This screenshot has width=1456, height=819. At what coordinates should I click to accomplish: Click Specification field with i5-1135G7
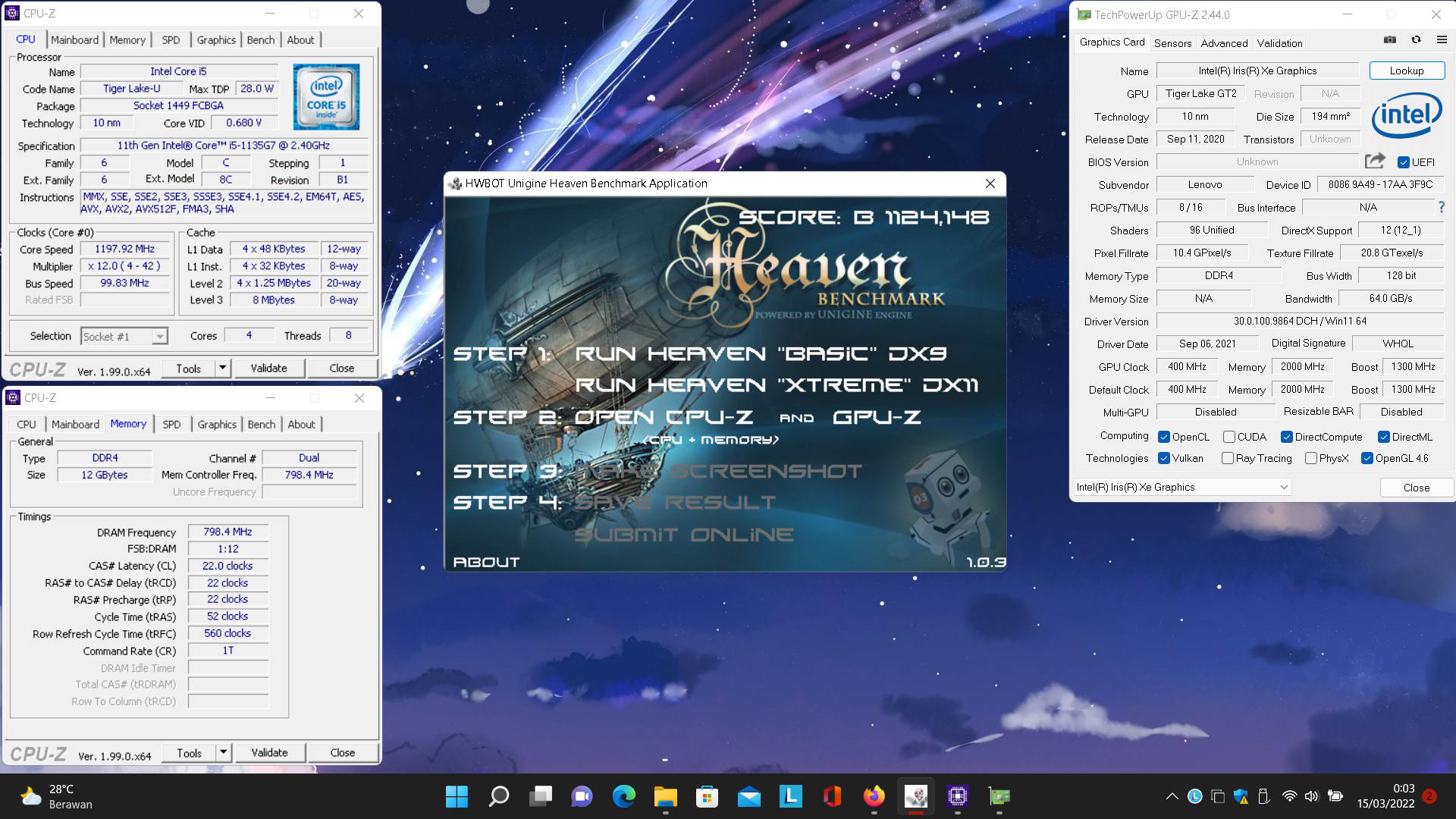[224, 145]
